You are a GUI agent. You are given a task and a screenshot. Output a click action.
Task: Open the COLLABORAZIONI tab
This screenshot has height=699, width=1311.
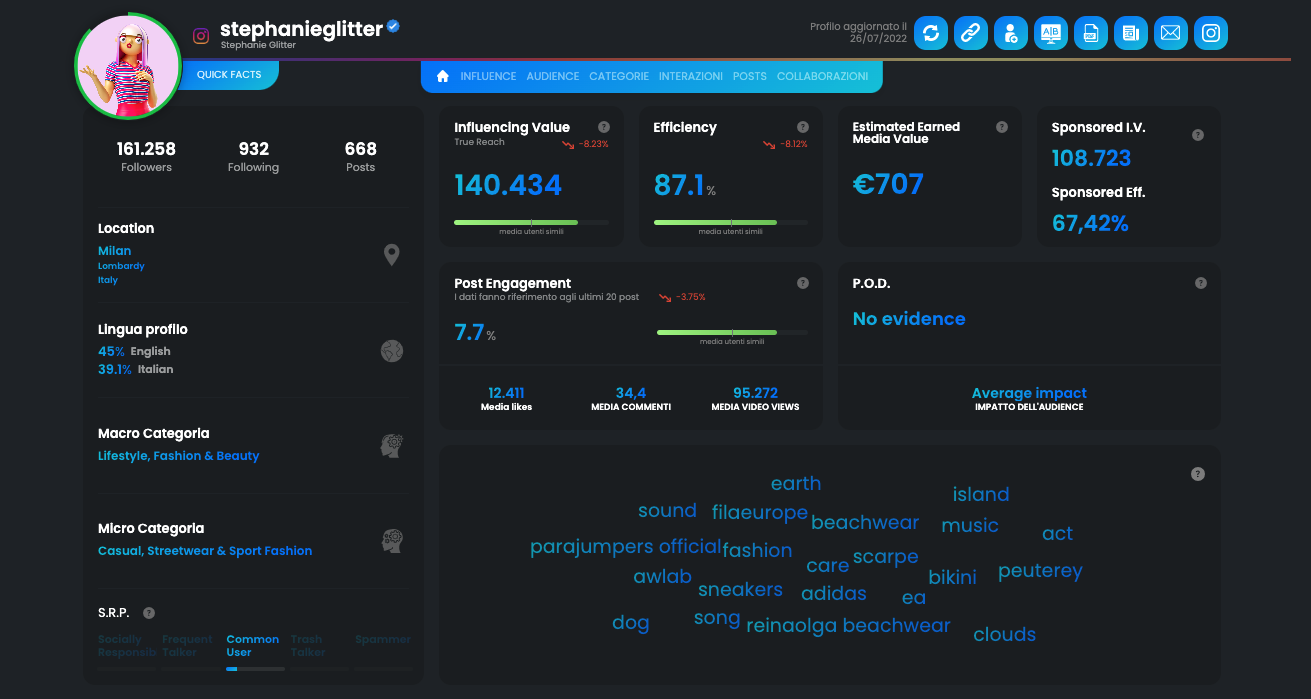(x=822, y=76)
